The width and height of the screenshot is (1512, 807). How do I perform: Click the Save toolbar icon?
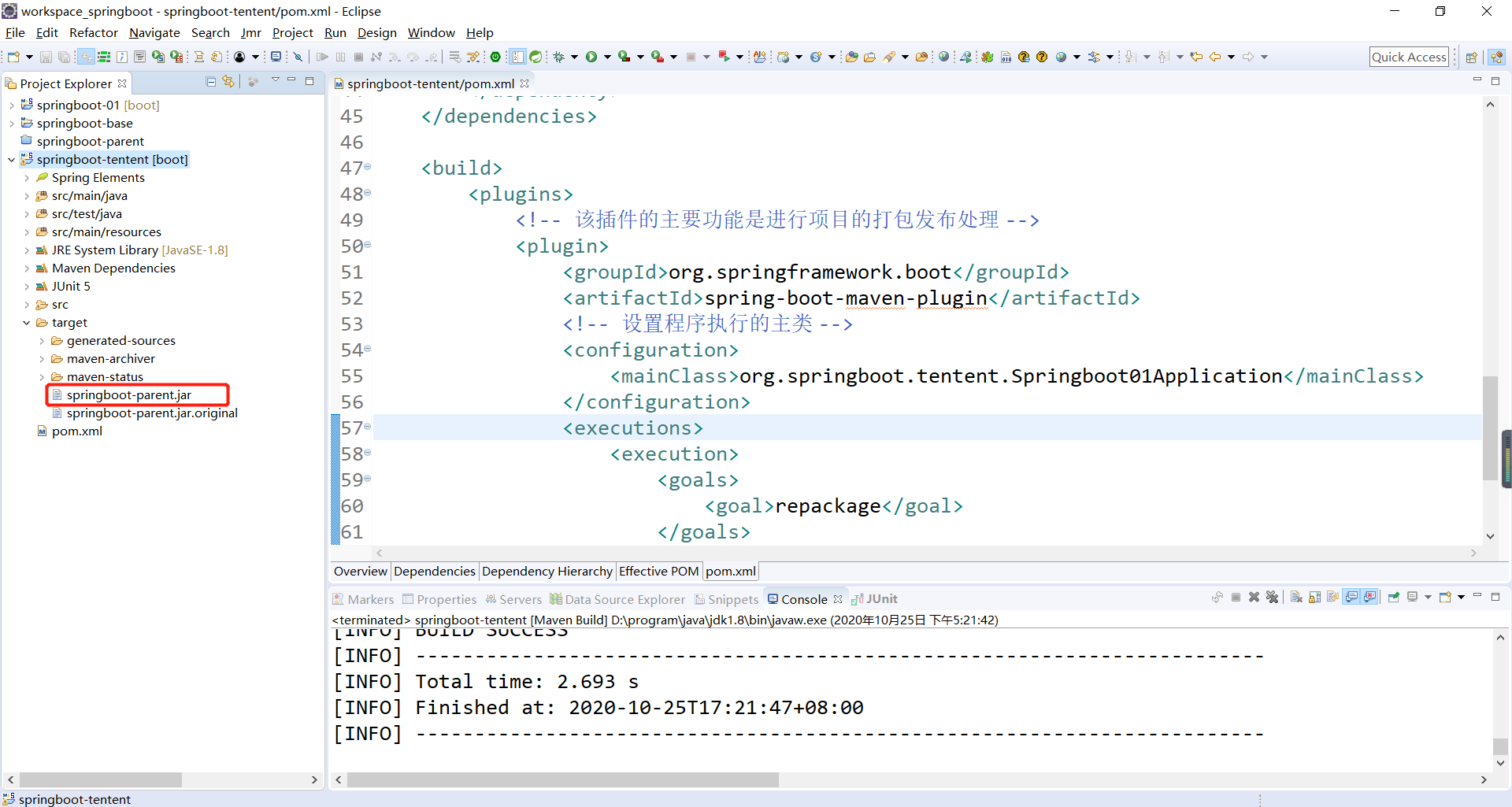tap(46, 57)
